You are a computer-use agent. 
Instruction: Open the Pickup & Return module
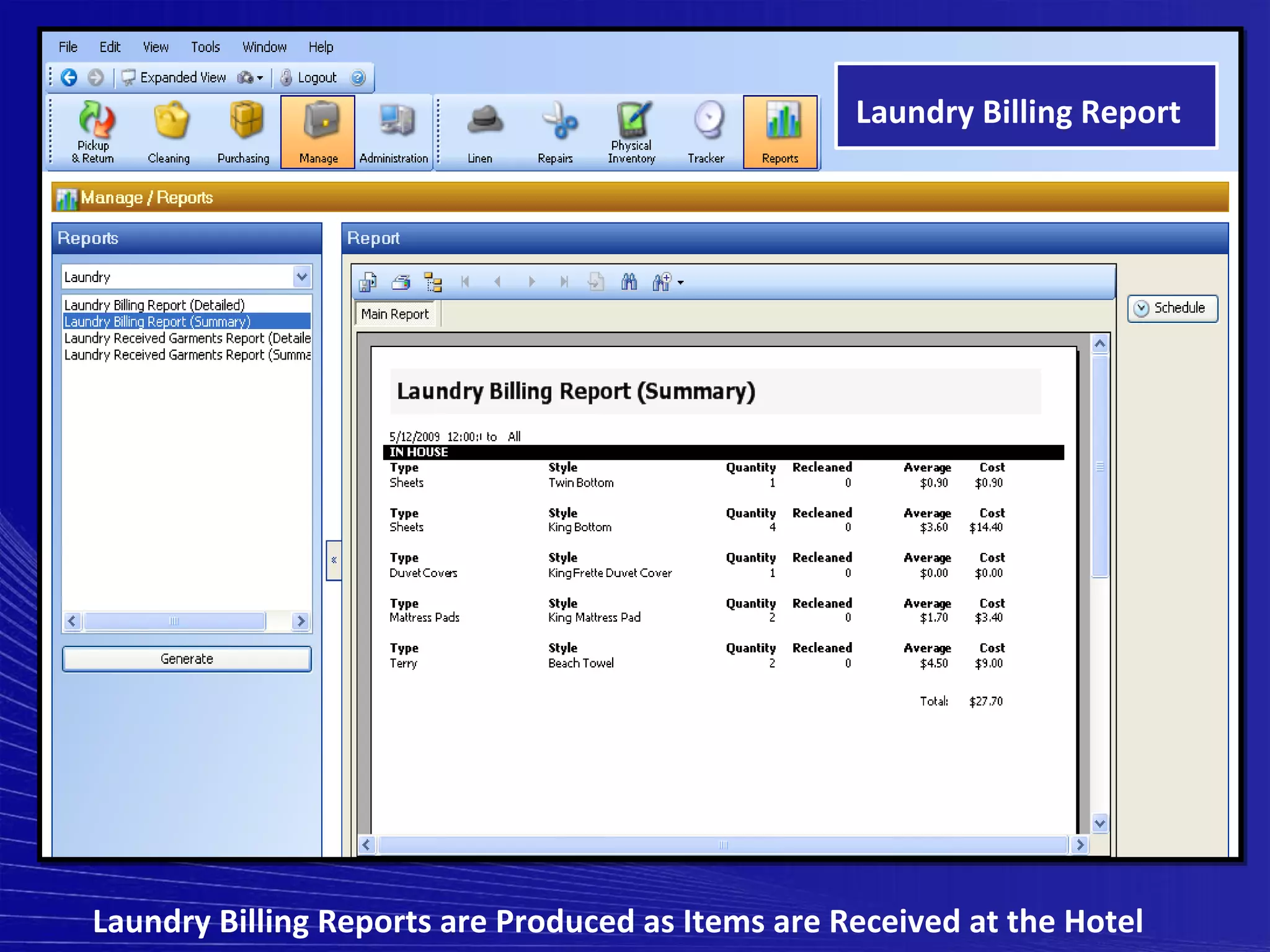pyautogui.click(x=94, y=132)
